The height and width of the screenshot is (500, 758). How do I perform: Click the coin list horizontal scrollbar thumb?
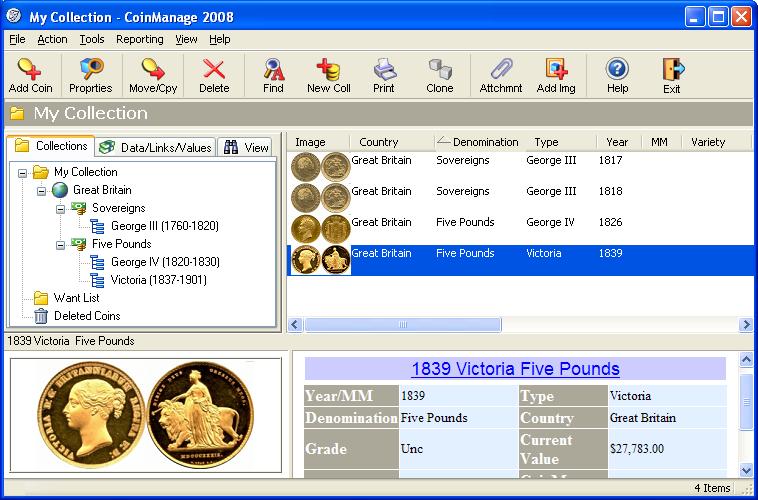click(x=403, y=324)
